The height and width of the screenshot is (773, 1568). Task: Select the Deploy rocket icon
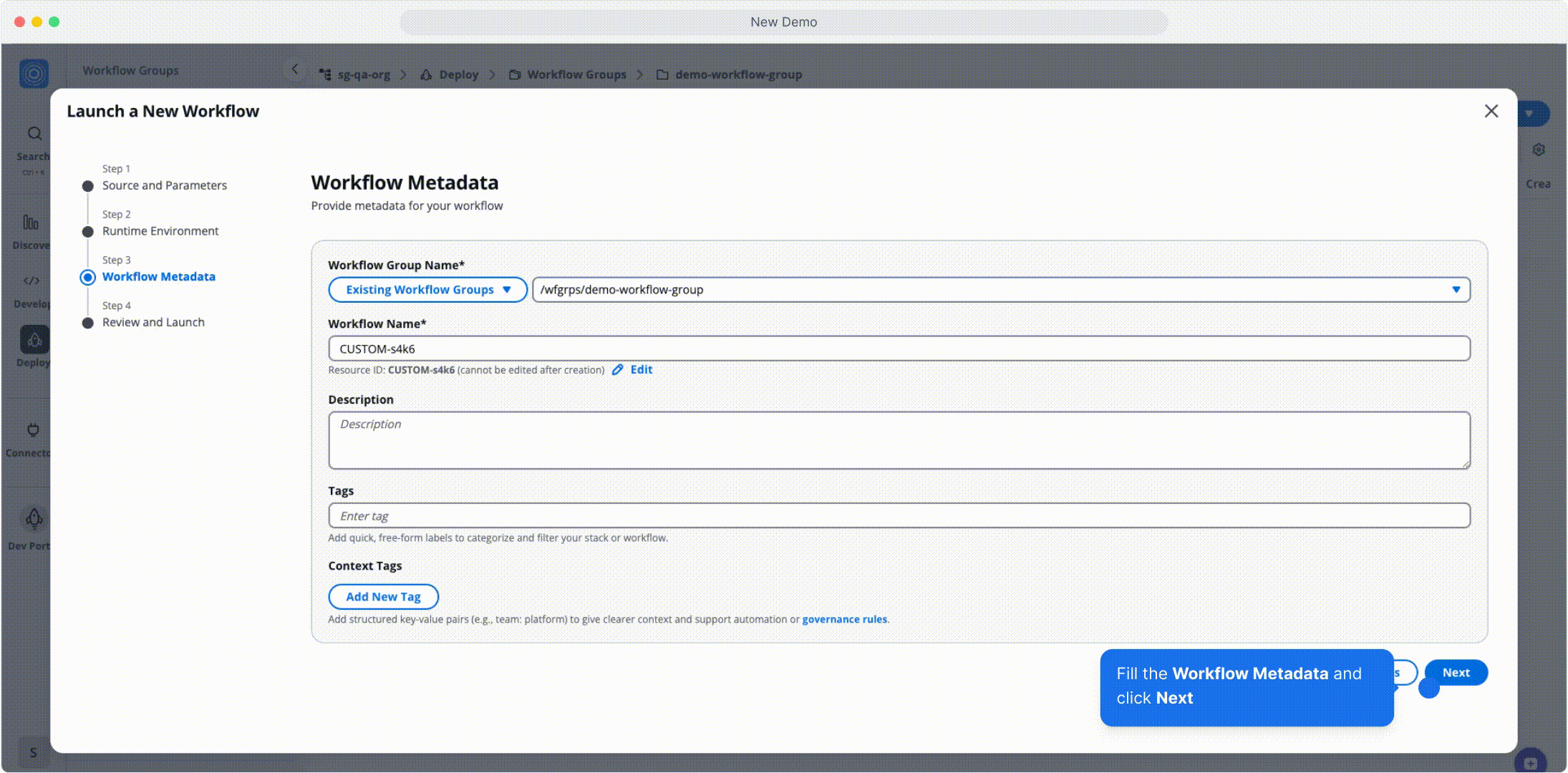pos(33,339)
